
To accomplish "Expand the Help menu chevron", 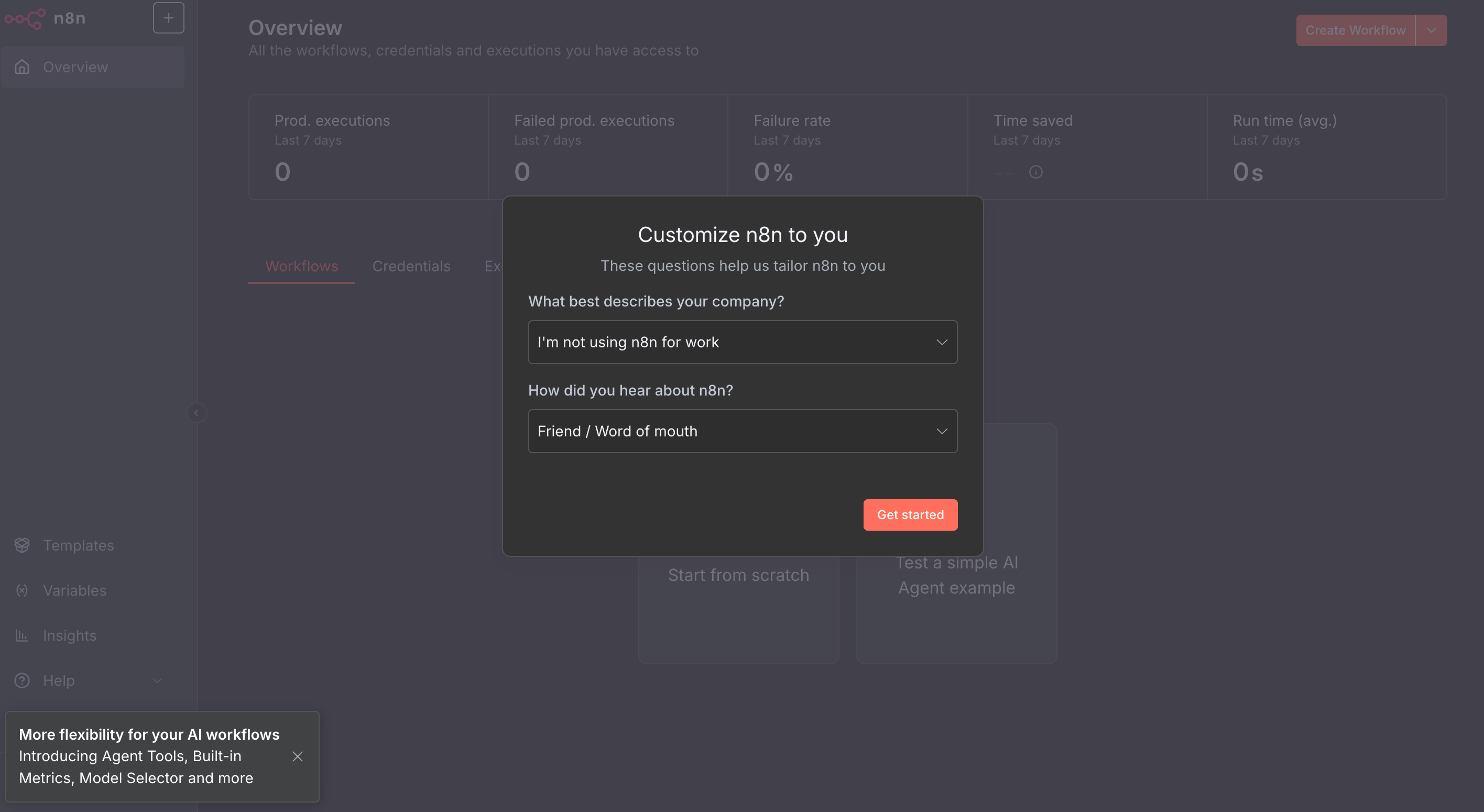I will [157, 680].
